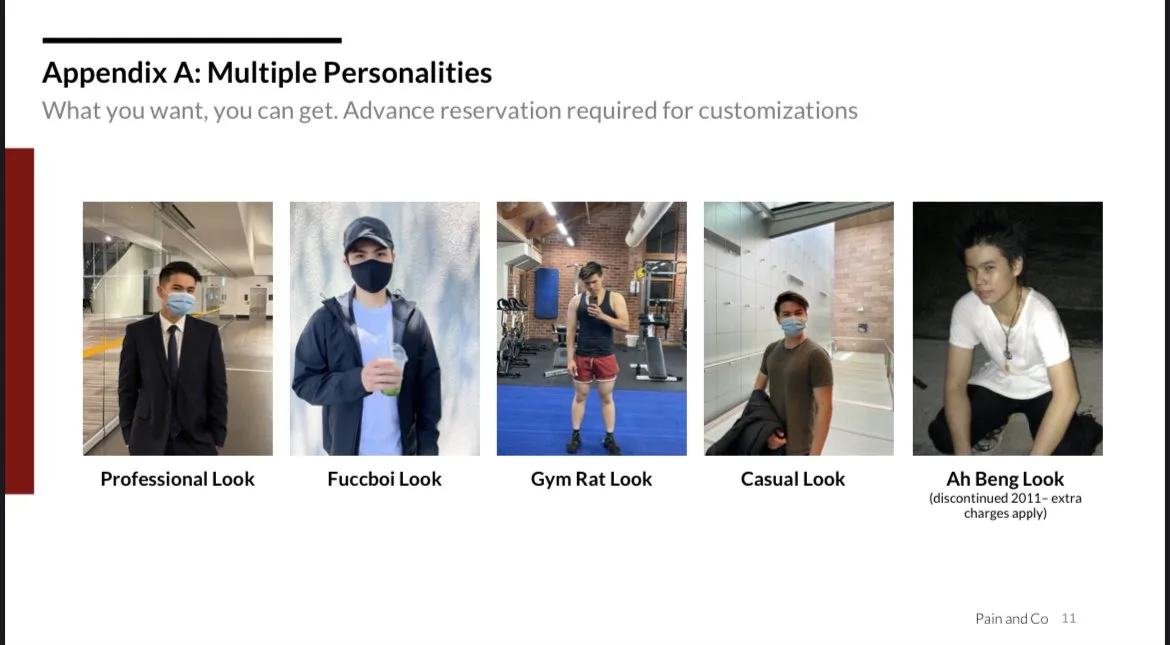Click the 'Appendix A: Multiple Personalities' title
1170x645 pixels.
coord(267,73)
